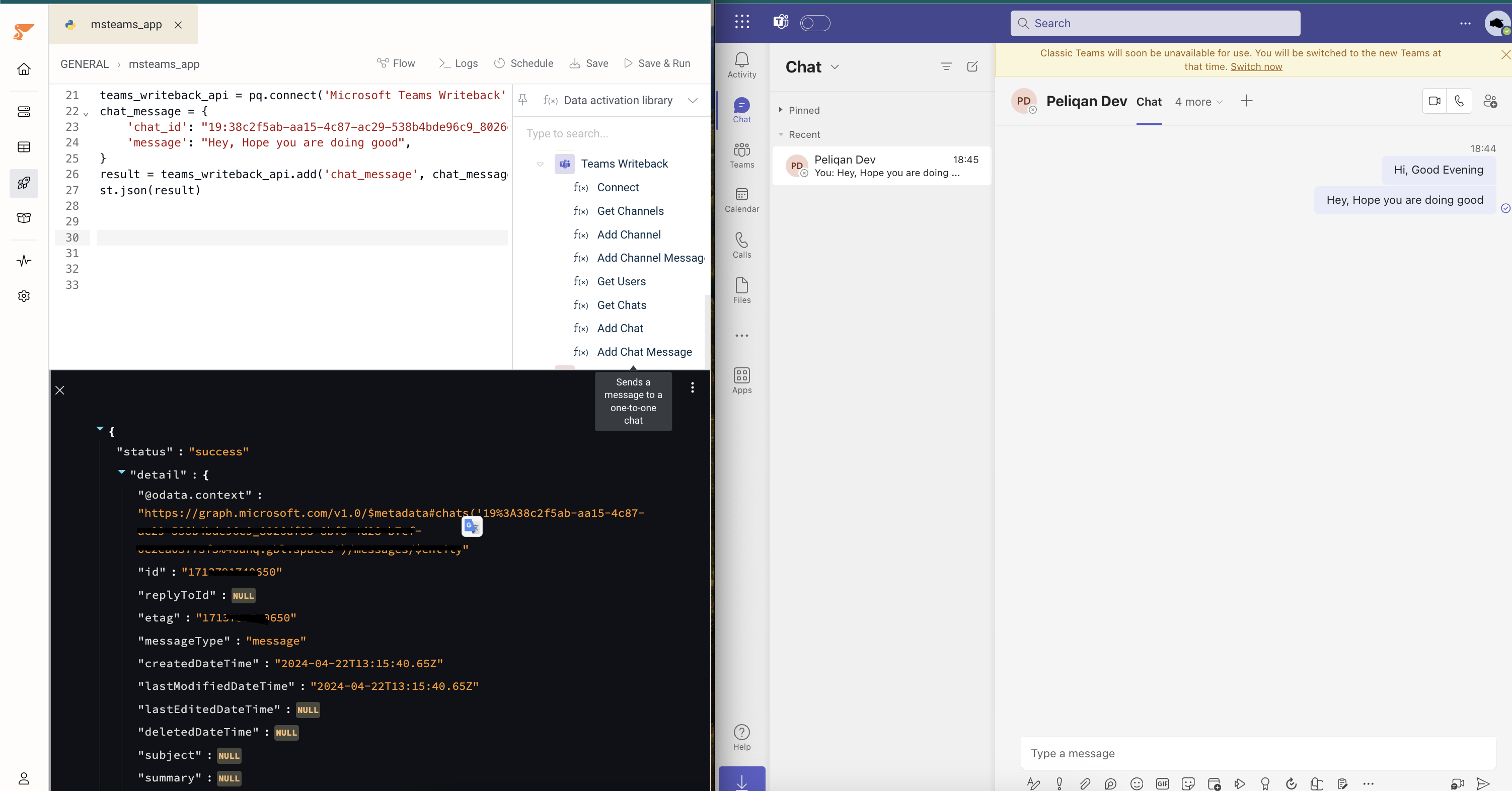The image size is (1512, 791).
Task: Click the Switch now link in banner
Action: tap(1256, 67)
